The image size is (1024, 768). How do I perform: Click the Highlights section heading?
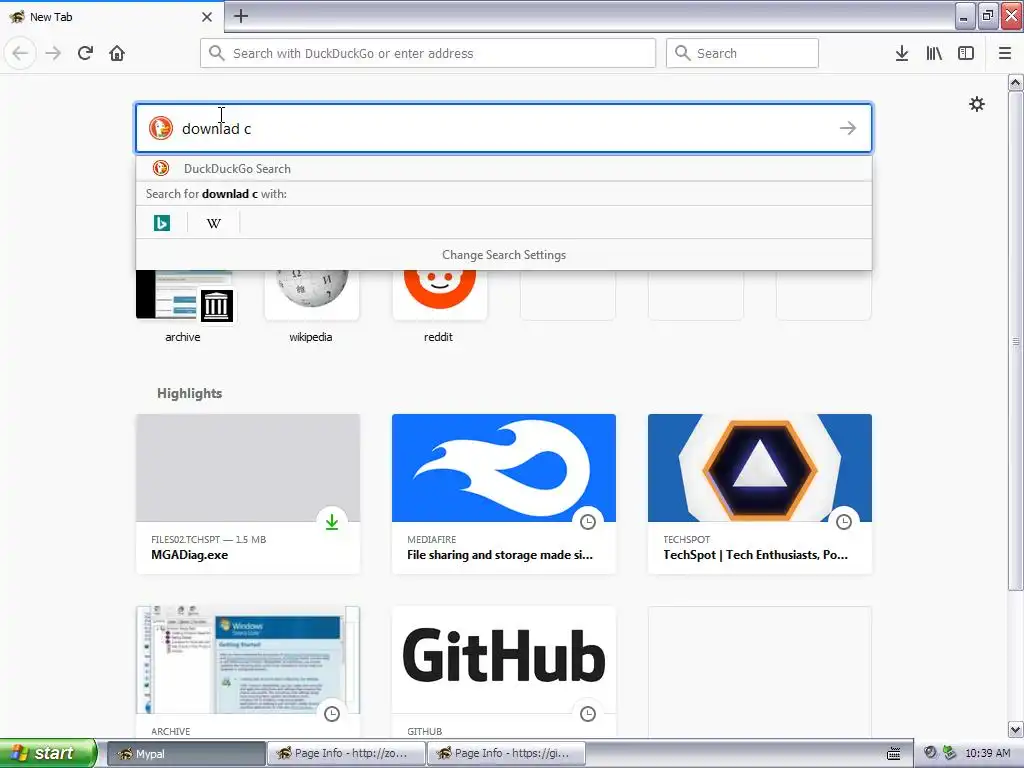point(189,393)
